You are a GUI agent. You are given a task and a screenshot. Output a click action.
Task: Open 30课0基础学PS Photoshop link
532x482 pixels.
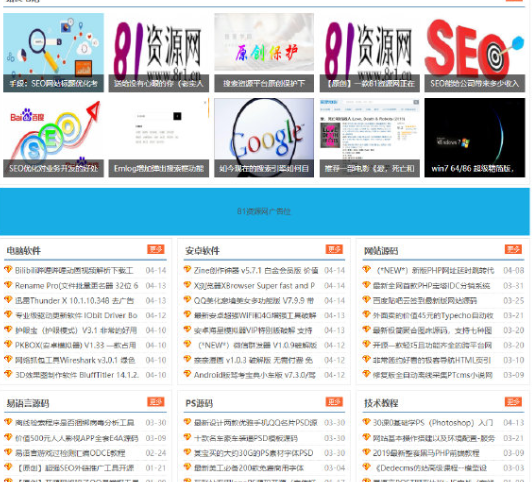(x=433, y=423)
